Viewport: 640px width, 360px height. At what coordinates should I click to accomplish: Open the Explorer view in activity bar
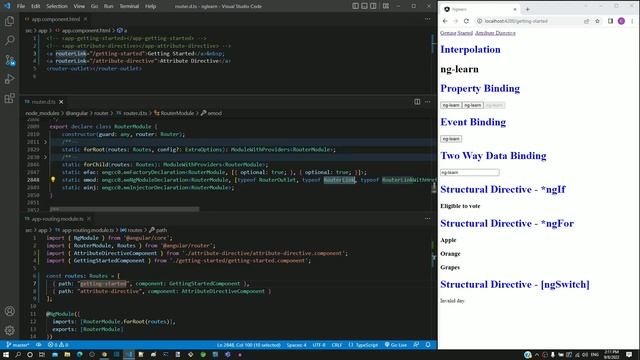tap(9, 21)
